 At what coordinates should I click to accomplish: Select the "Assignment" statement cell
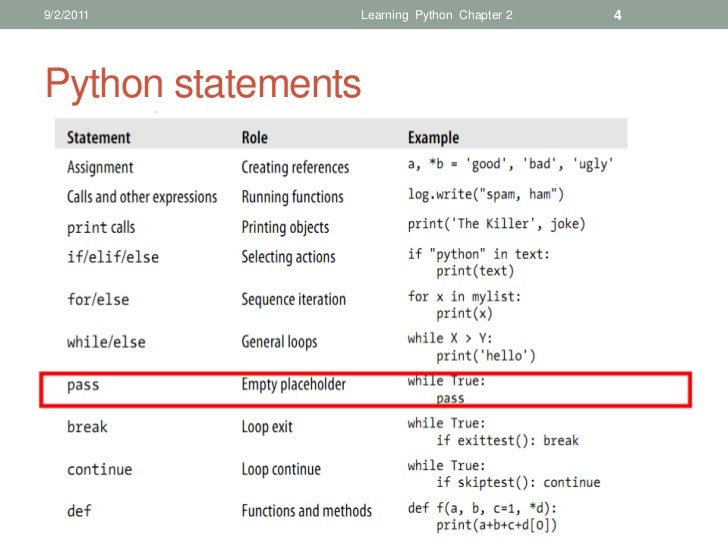click(x=100, y=167)
